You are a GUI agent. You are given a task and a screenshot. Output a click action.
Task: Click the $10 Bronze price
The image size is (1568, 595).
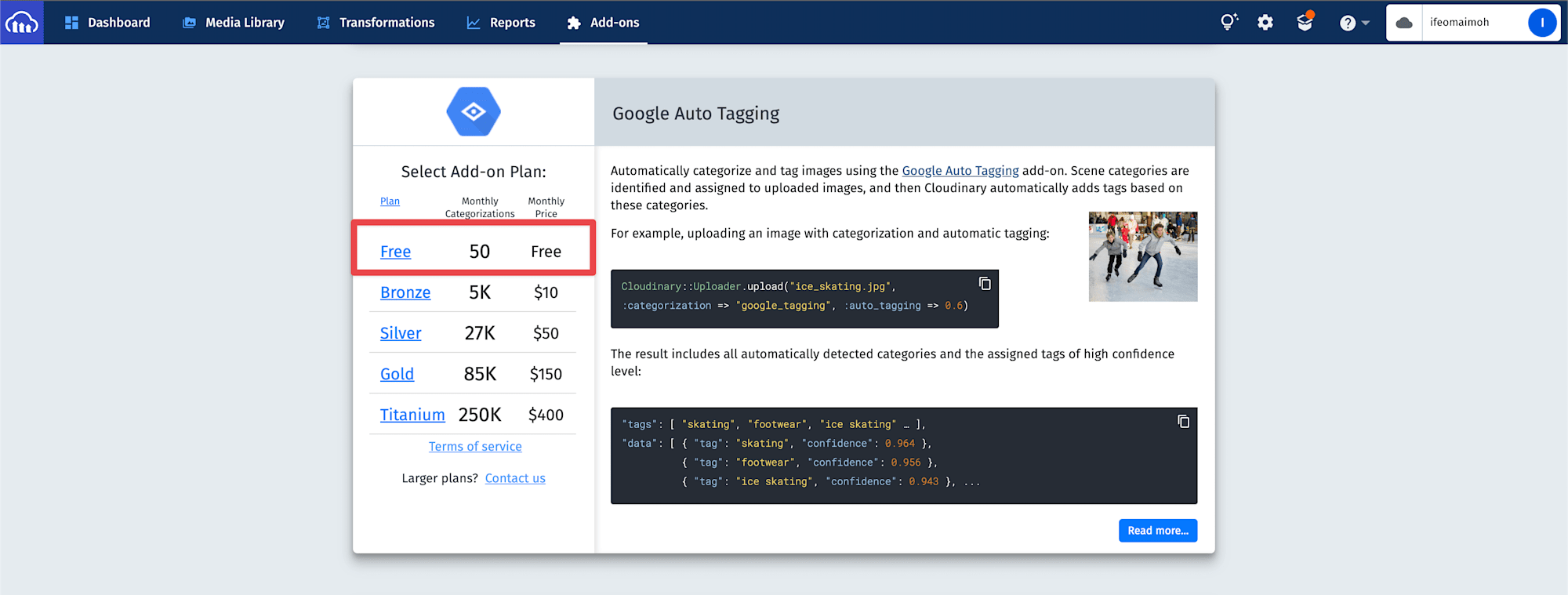pyautogui.click(x=546, y=292)
